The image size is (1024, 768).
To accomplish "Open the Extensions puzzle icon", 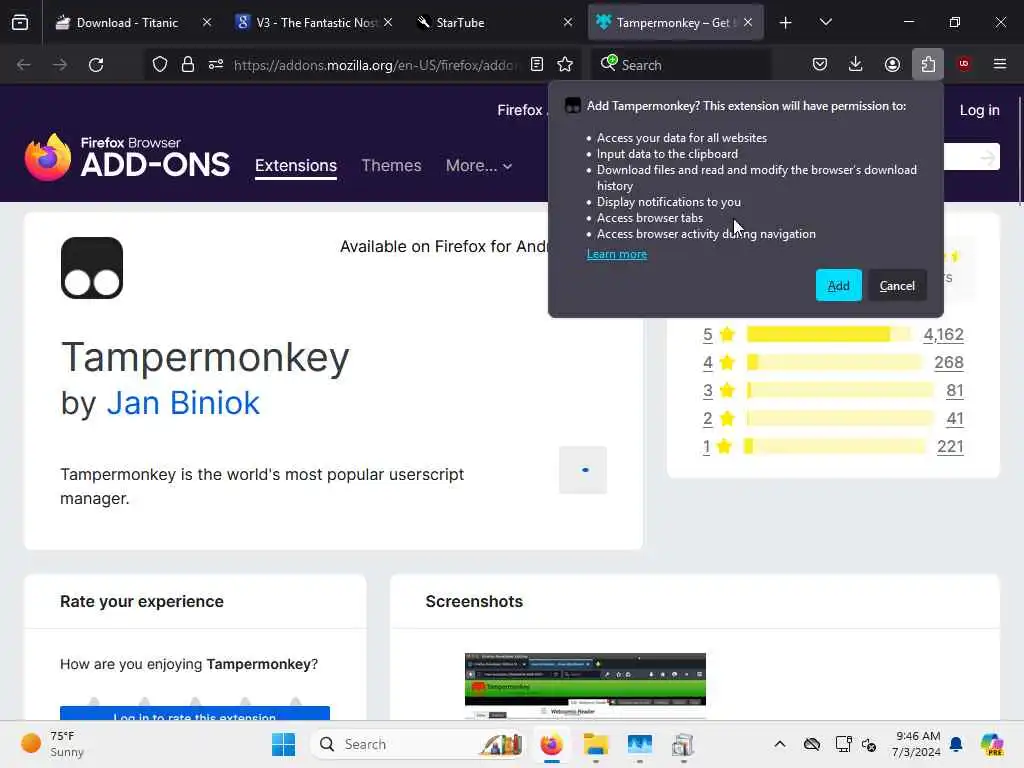I will 928,65.
